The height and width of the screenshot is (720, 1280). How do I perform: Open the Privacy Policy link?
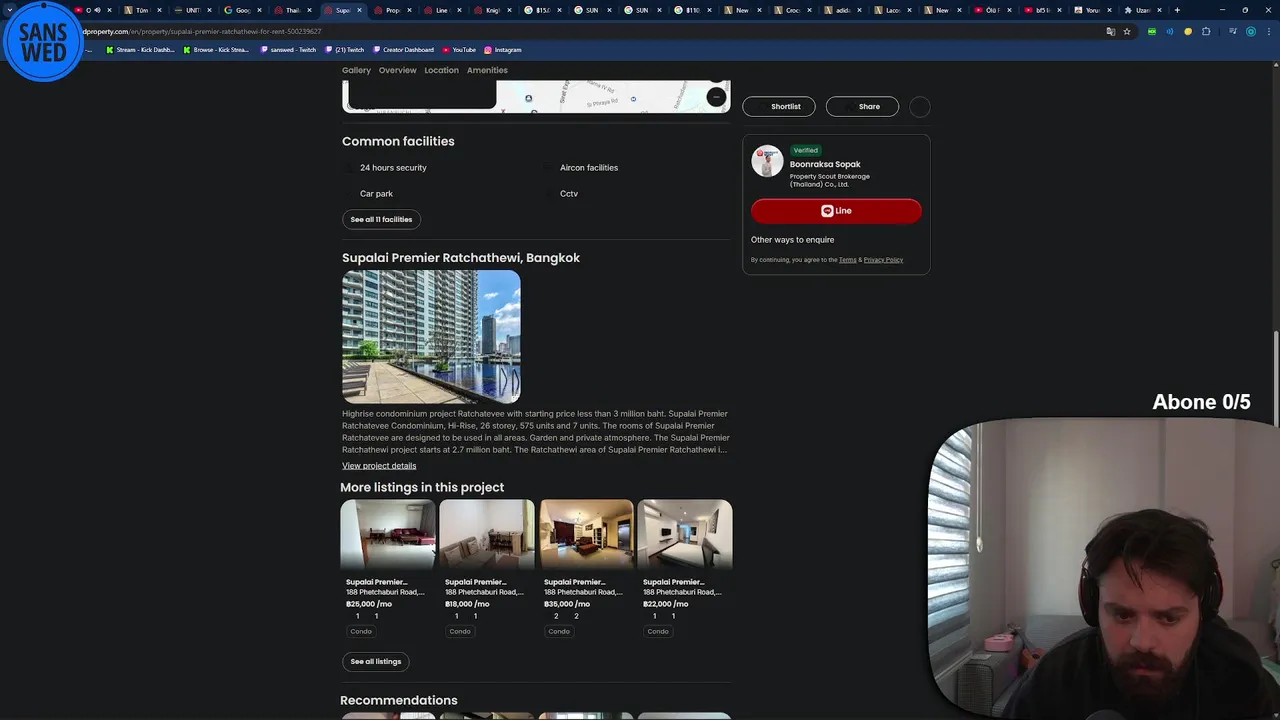click(x=883, y=260)
